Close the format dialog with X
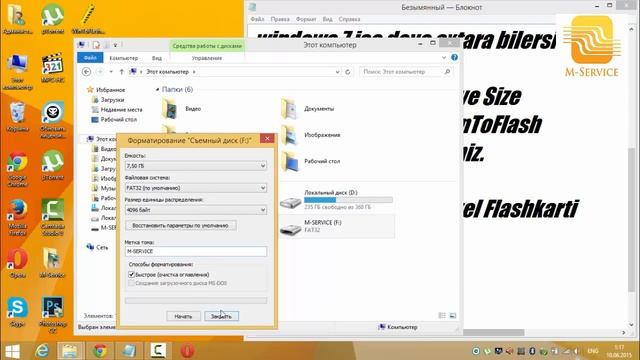The height and width of the screenshot is (360, 640). tap(267, 139)
